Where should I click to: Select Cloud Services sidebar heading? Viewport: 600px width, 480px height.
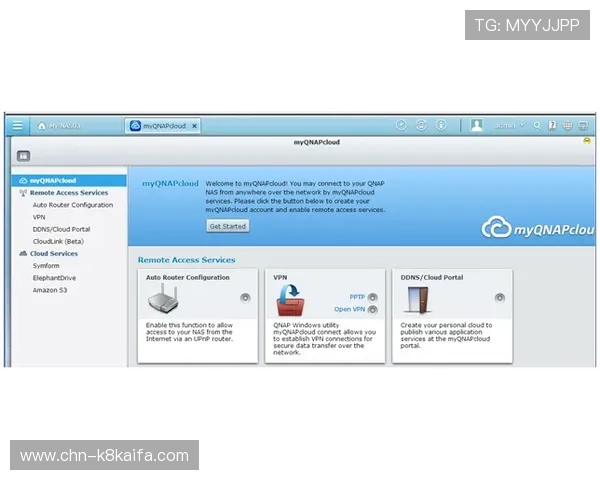click(x=54, y=253)
